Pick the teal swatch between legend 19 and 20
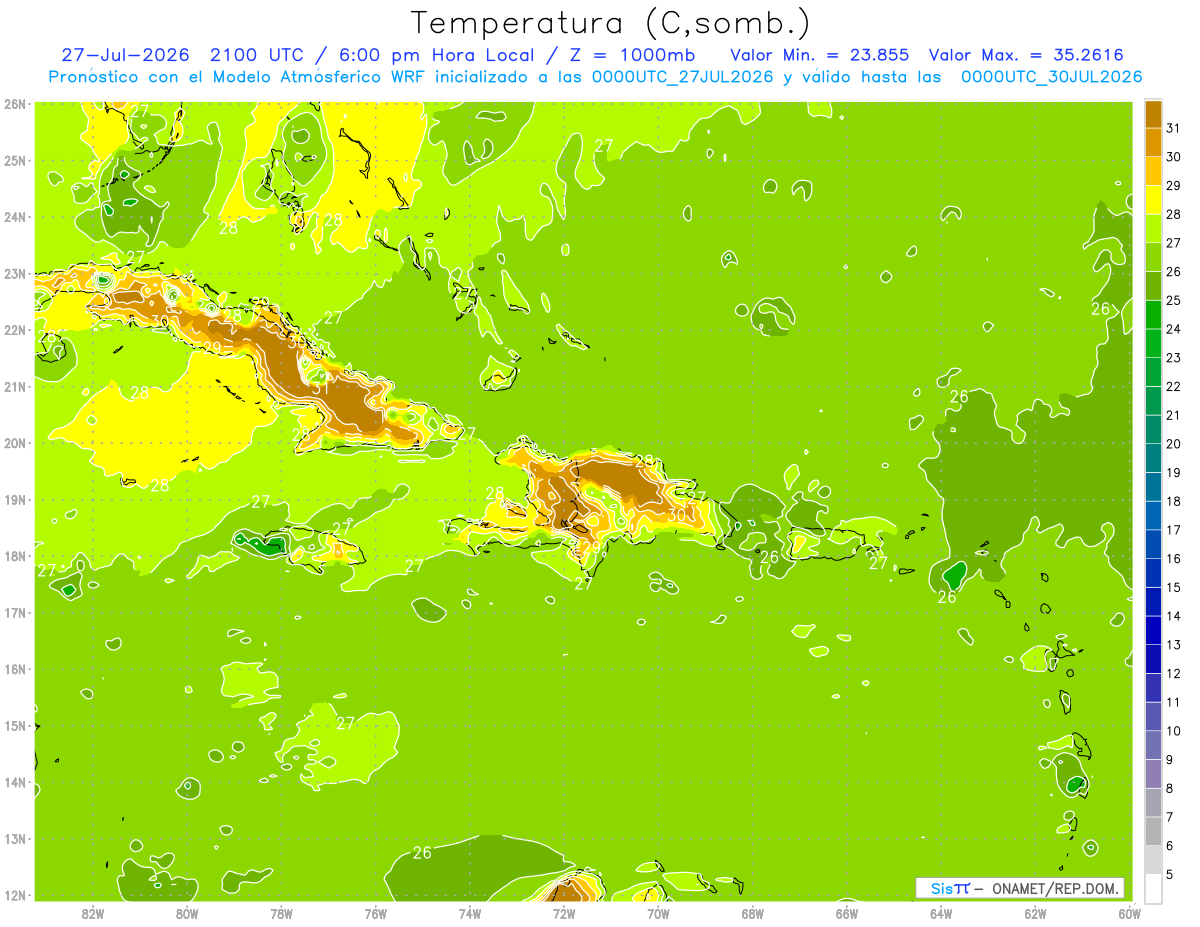 [x=1153, y=458]
